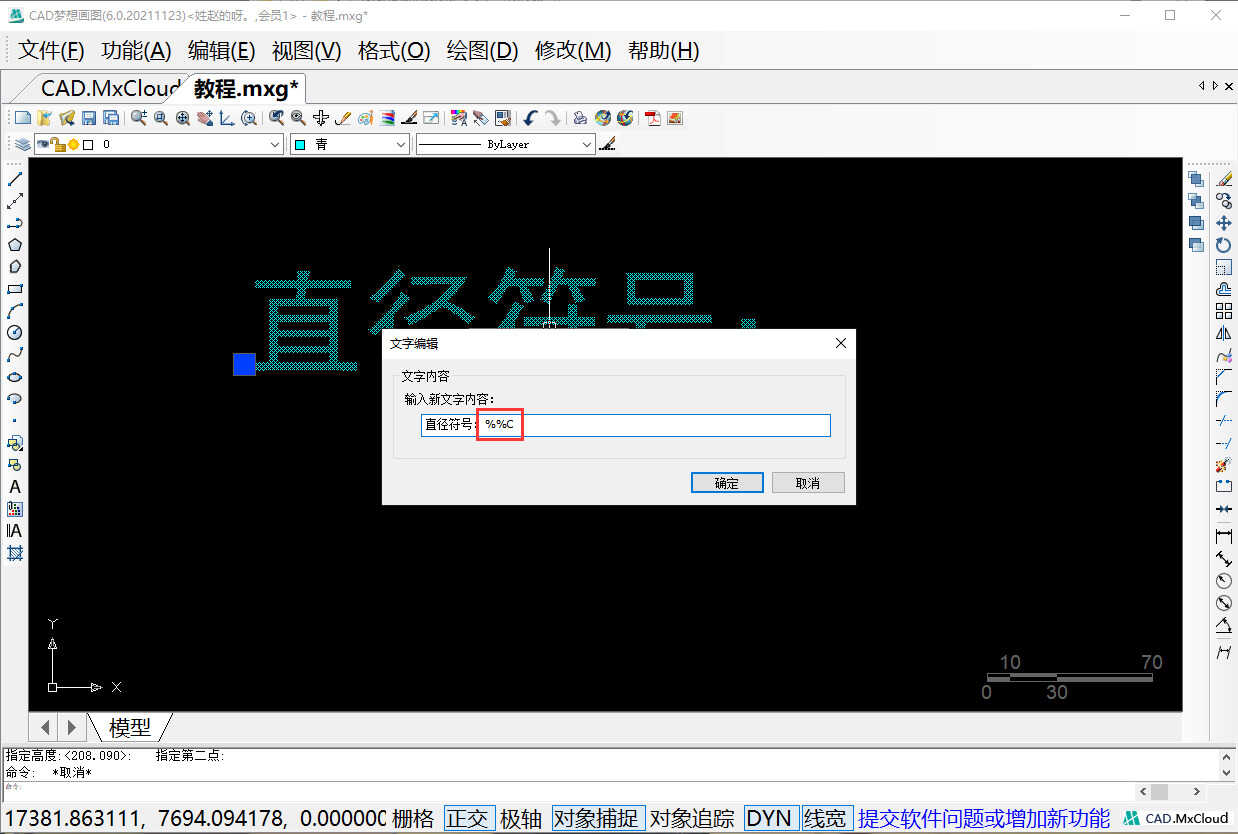This screenshot has height=834, width=1238.
Task: Click the Undo arrow icon
Action: [x=530, y=118]
